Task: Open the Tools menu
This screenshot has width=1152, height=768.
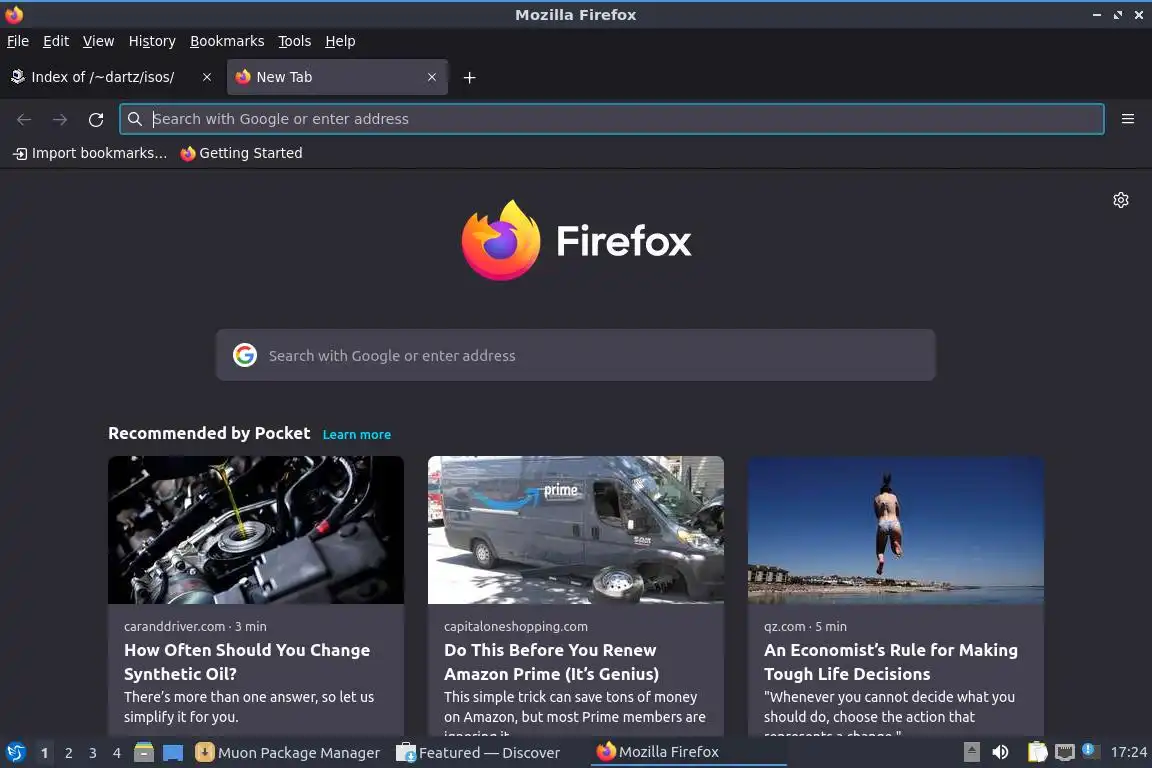Action: 295,41
